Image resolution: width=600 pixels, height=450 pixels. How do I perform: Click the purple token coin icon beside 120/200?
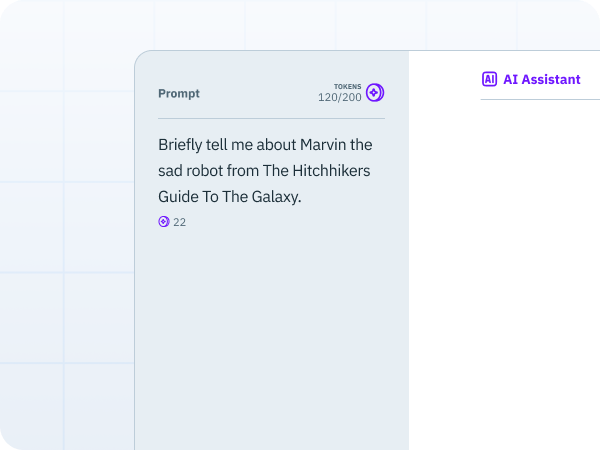click(375, 92)
